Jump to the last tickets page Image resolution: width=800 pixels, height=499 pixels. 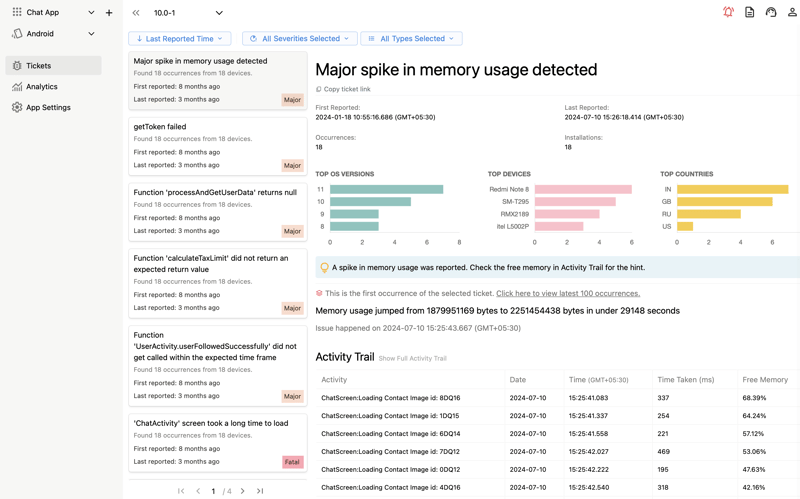coord(260,491)
